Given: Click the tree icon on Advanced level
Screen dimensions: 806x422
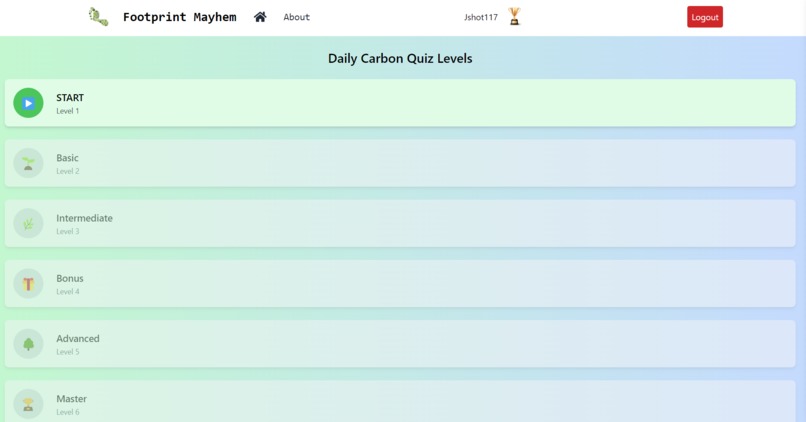Looking at the screenshot, I should click(28, 343).
